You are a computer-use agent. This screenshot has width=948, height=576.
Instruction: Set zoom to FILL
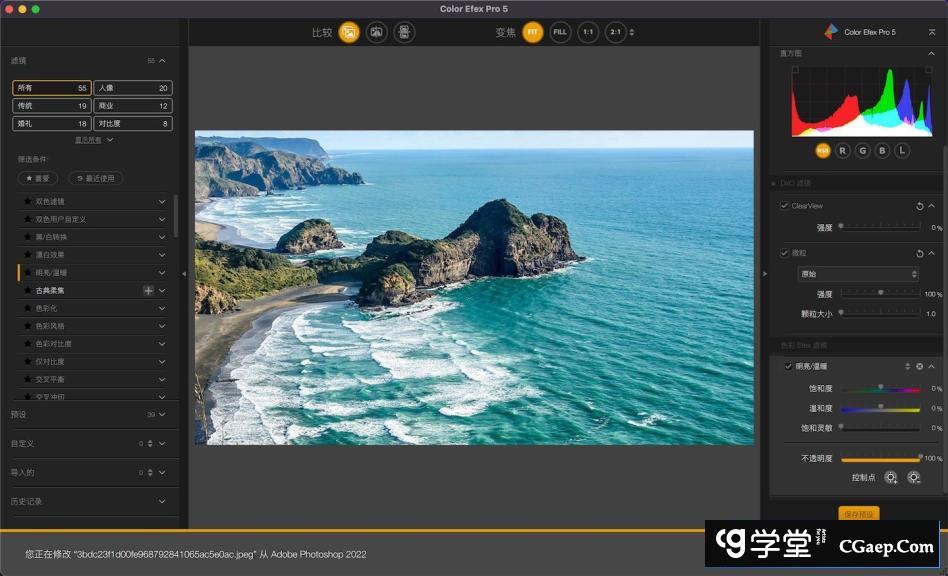point(560,32)
